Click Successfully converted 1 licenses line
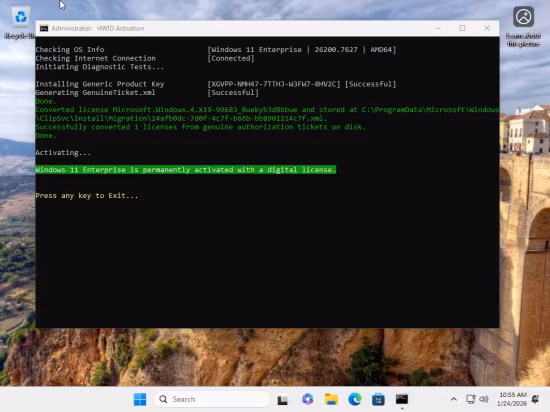Image resolution: width=550 pixels, height=412 pixels. [201, 127]
